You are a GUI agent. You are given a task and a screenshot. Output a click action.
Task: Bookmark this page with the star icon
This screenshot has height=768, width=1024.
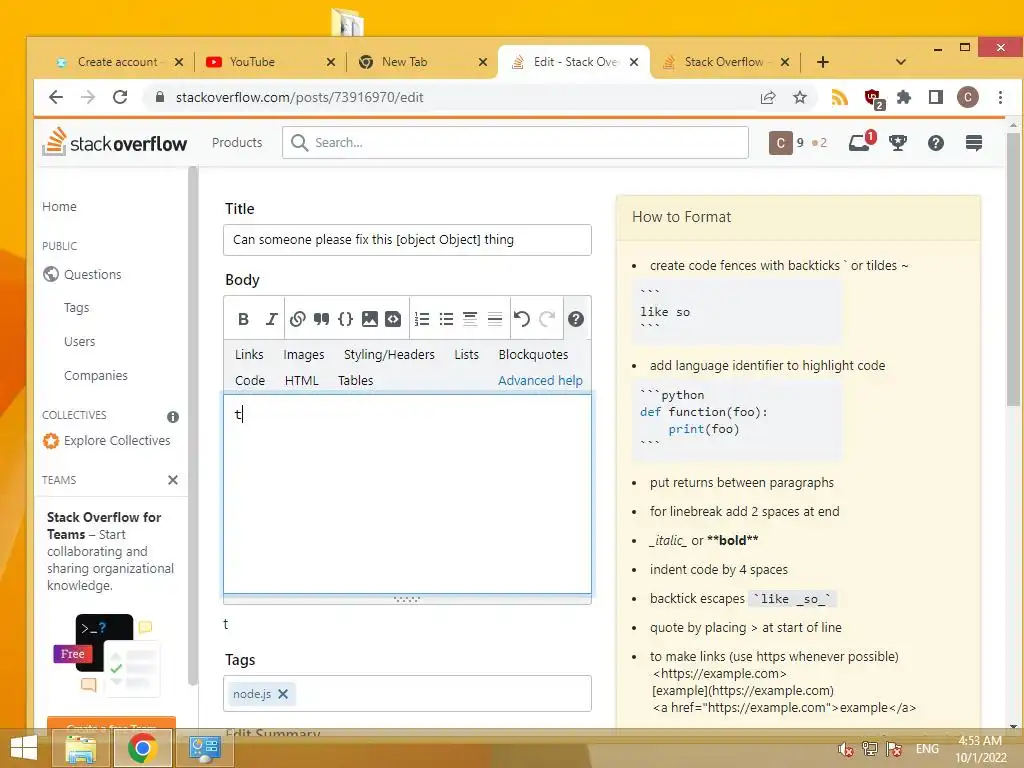tap(799, 97)
